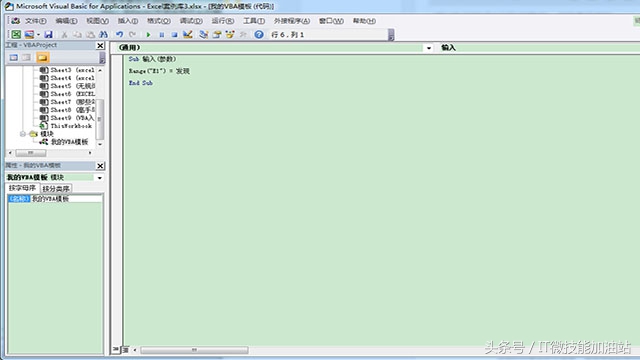Open the 文件(F) menu
The height and width of the screenshot is (360, 640).
tap(35, 21)
